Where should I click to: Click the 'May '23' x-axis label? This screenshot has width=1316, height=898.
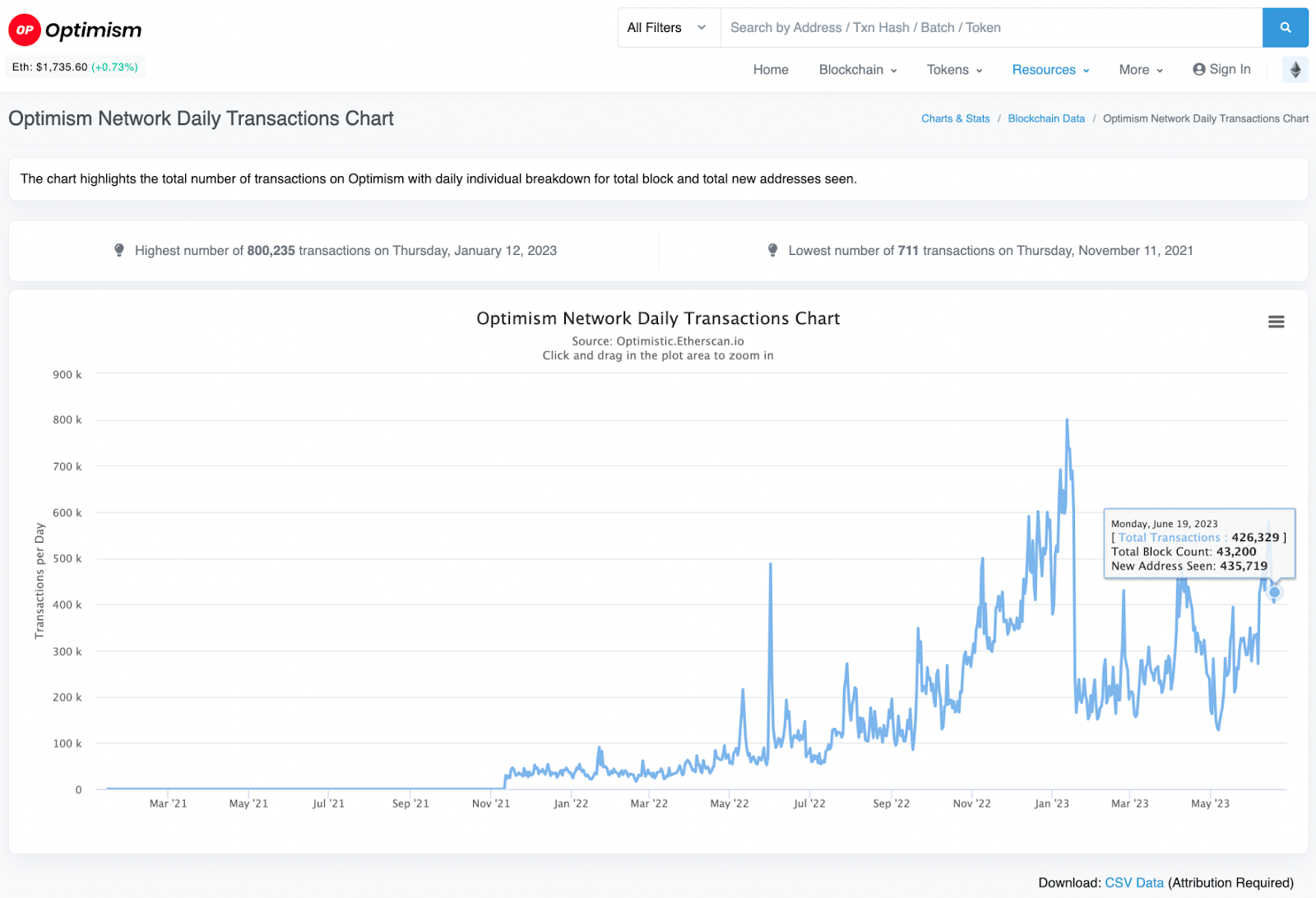pyautogui.click(x=1211, y=803)
